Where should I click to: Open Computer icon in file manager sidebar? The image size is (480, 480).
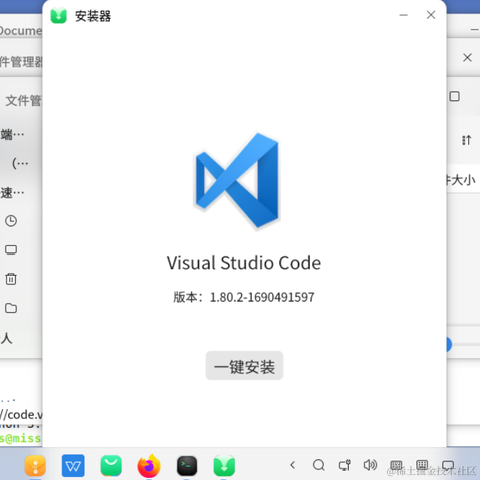pos(11,250)
